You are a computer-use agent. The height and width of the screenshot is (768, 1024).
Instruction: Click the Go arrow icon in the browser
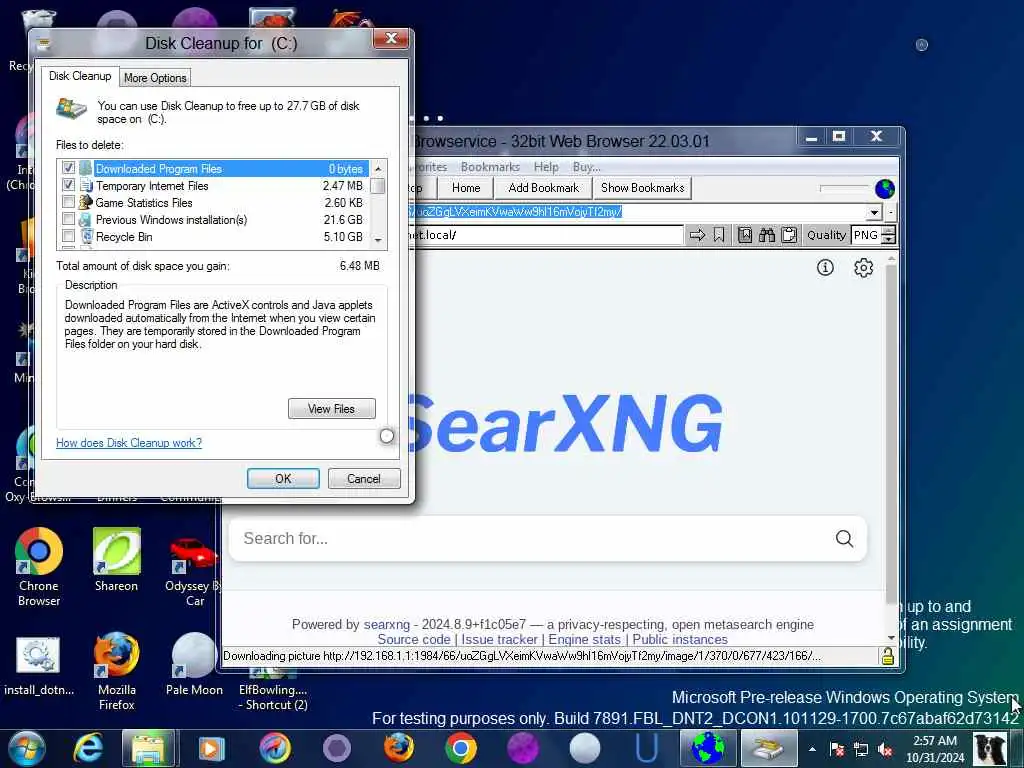(x=697, y=234)
